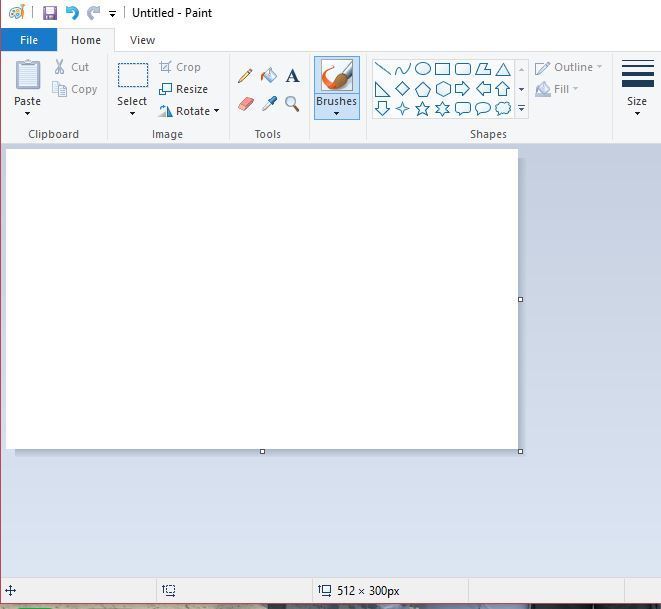Select the Pencil tool
The width and height of the screenshot is (661, 609).
point(245,76)
